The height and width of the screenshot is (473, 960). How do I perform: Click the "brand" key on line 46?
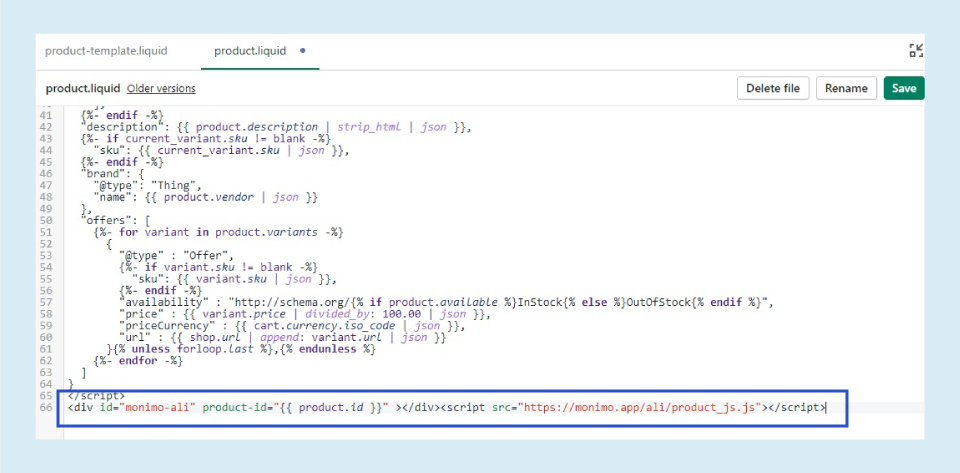[103, 174]
